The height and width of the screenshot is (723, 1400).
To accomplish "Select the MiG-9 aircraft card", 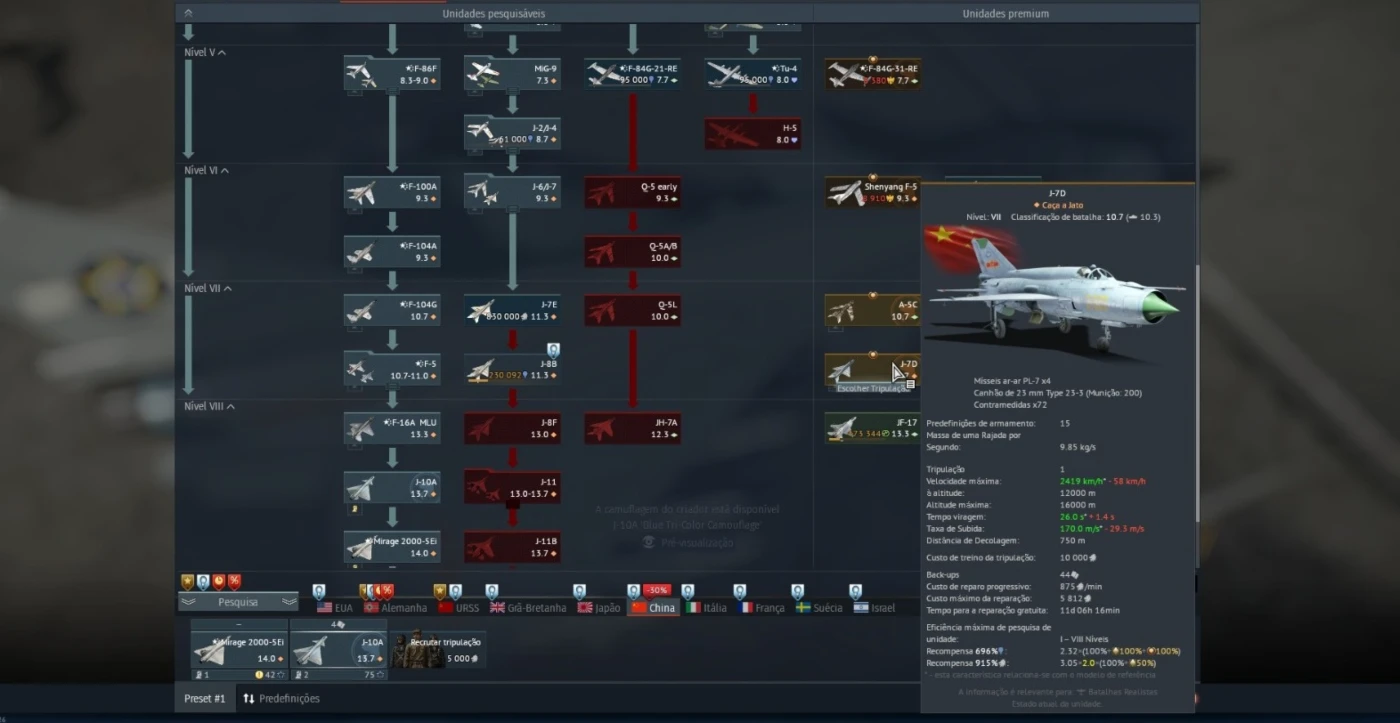I will click(x=512, y=74).
